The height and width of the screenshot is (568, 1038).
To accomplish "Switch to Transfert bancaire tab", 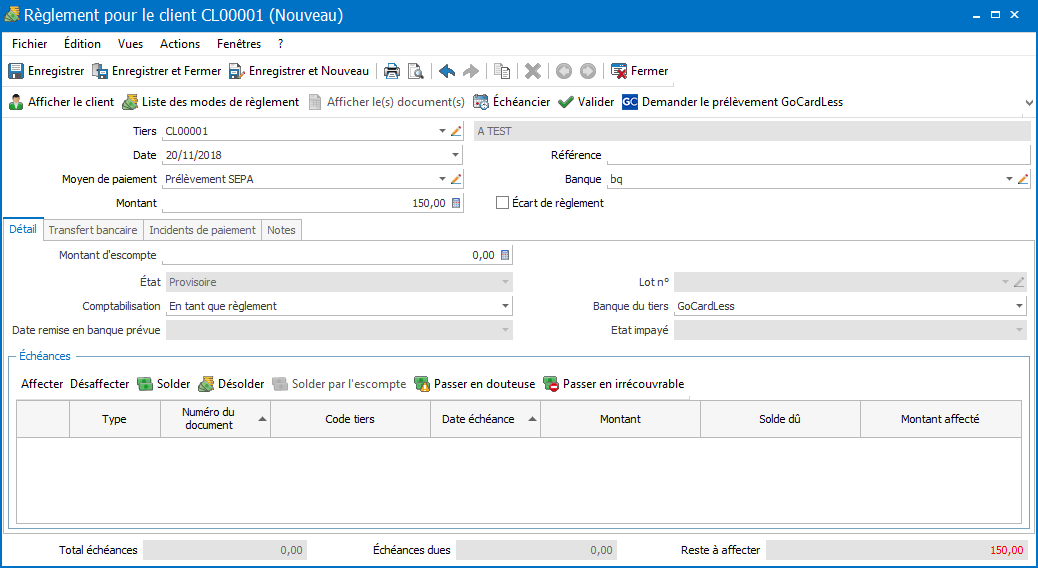I will (93, 230).
